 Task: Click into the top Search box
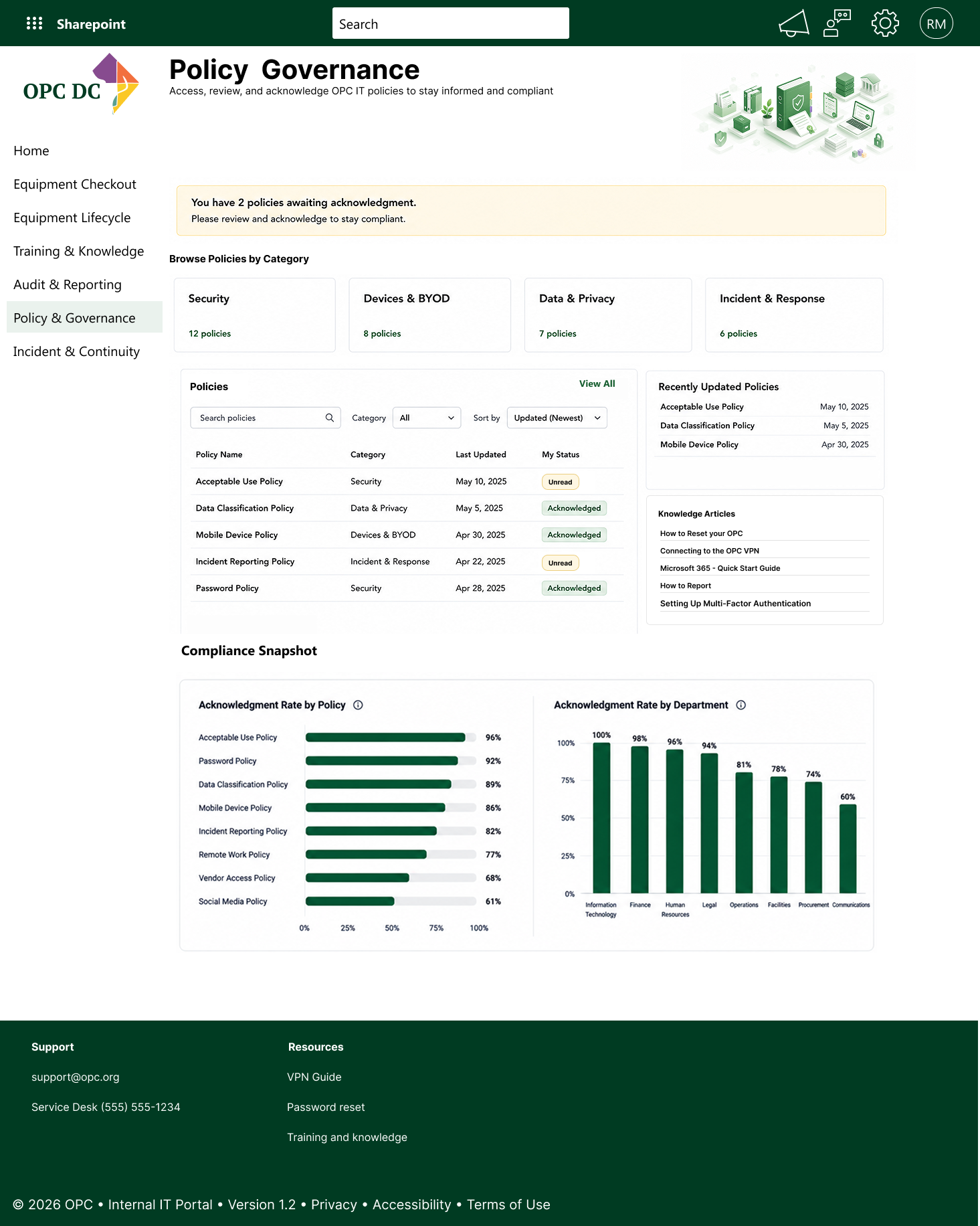point(451,23)
